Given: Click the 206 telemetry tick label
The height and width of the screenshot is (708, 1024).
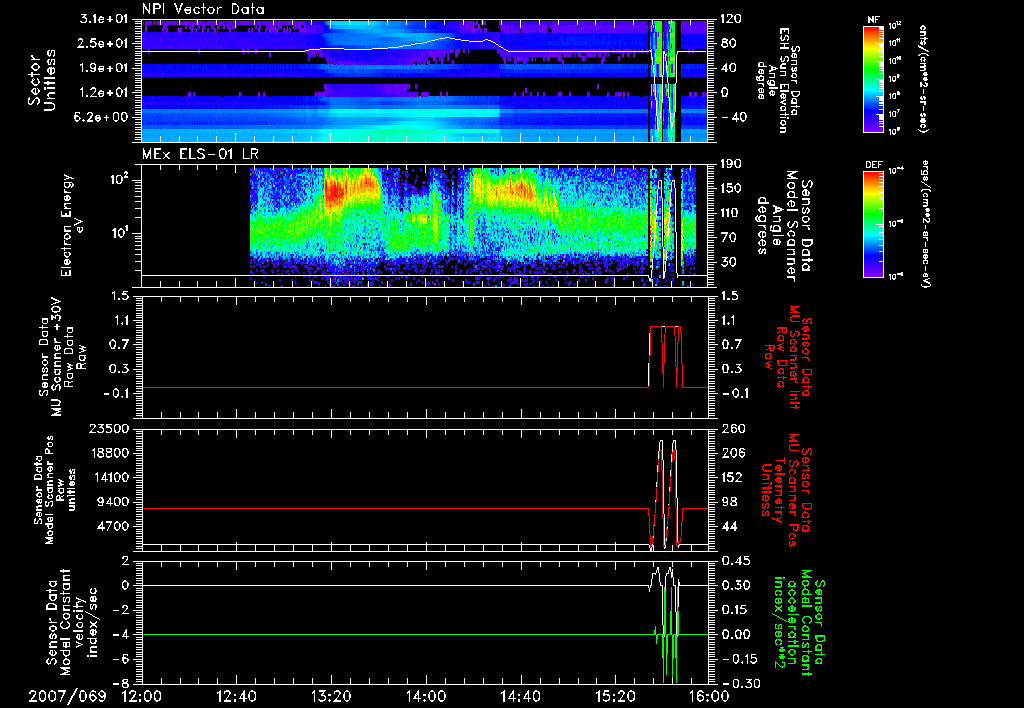Looking at the screenshot, I should pyautogui.click(x=731, y=453).
